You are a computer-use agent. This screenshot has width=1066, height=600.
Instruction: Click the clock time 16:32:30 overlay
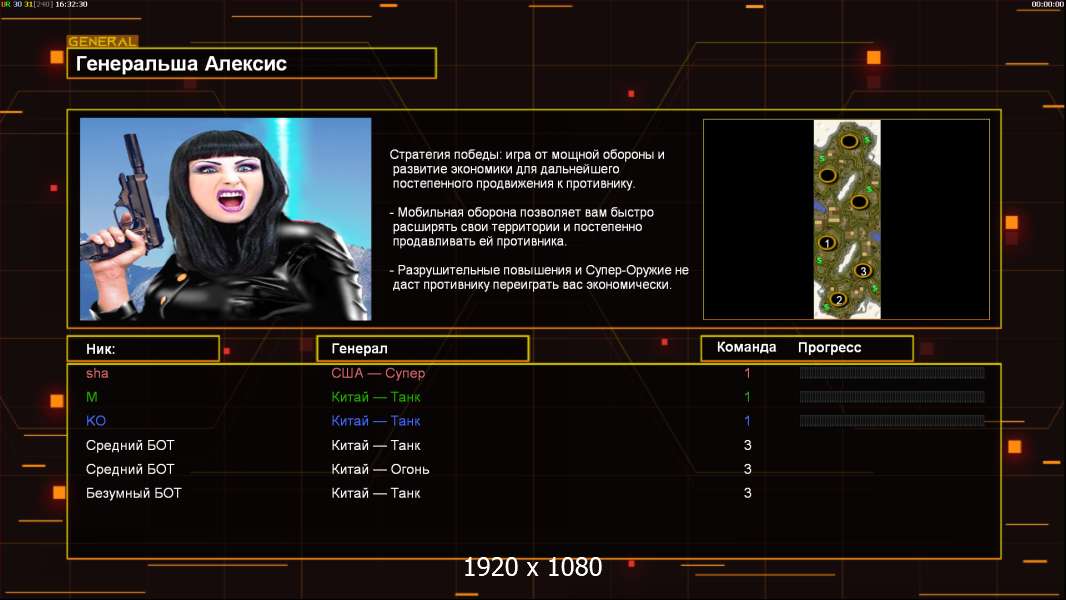click(x=71, y=4)
